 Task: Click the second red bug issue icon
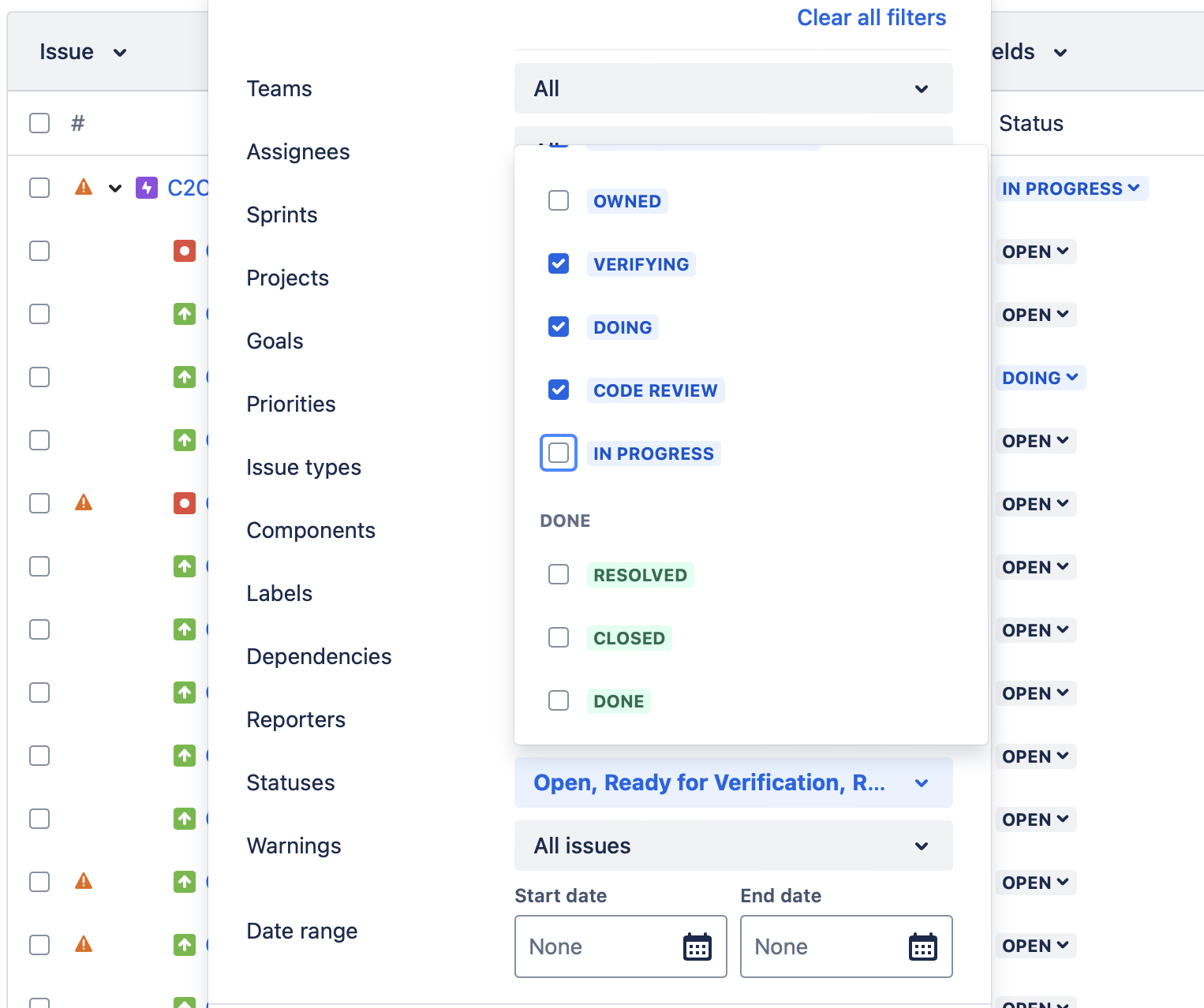(x=185, y=503)
